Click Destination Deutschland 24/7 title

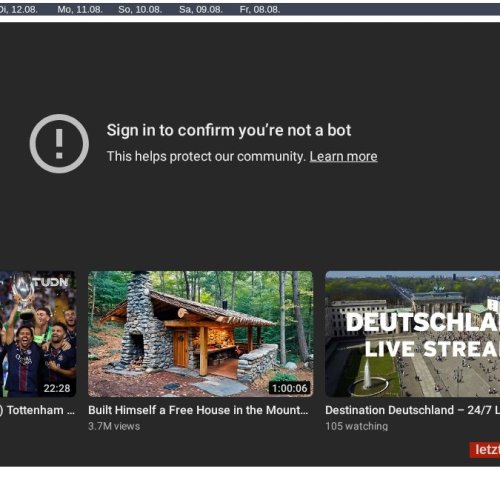click(x=413, y=410)
